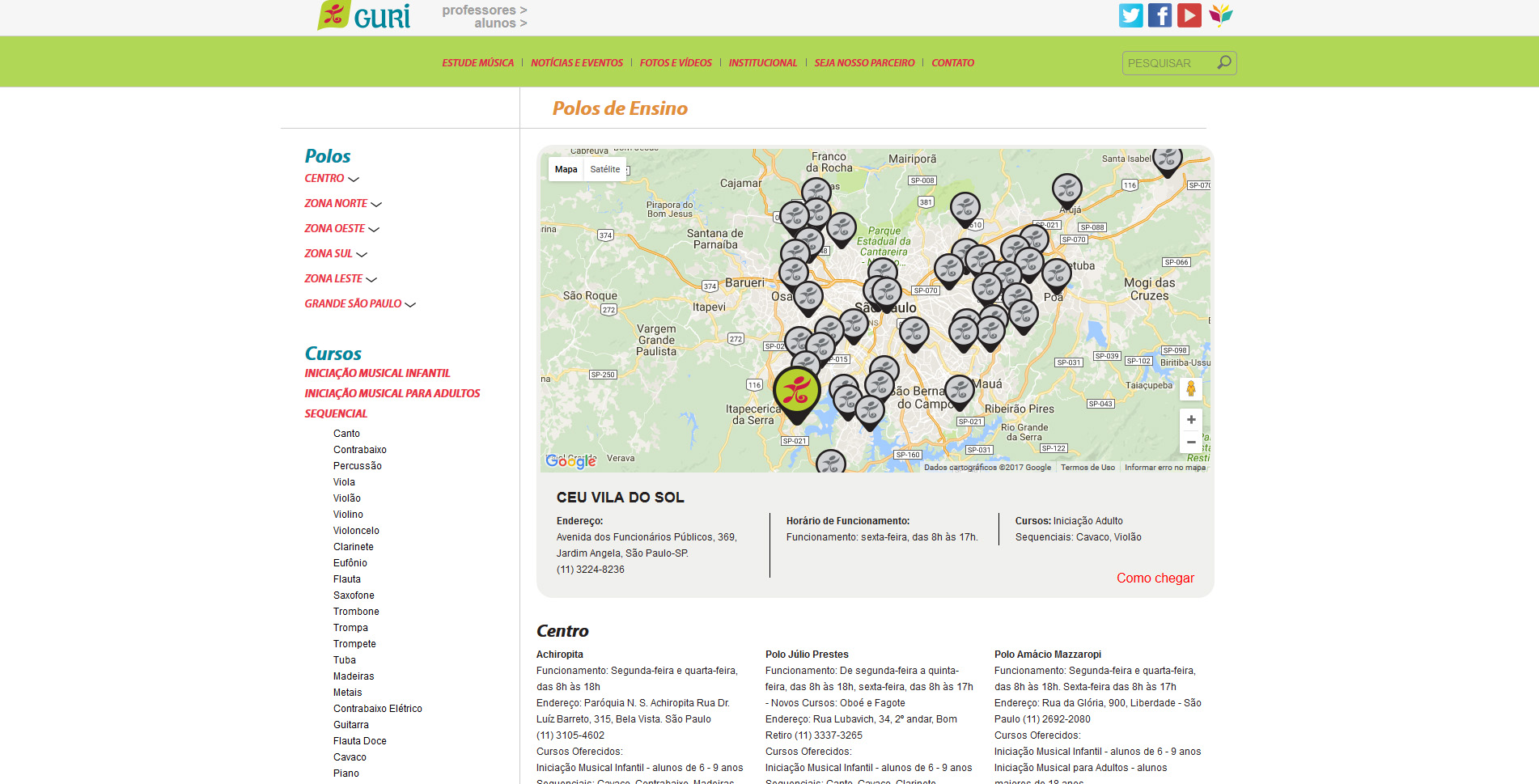This screenshot has height=784, width=1539.
Task: Click the Como chegar link
Action: pyautogui.click(x=1155, y=578)
